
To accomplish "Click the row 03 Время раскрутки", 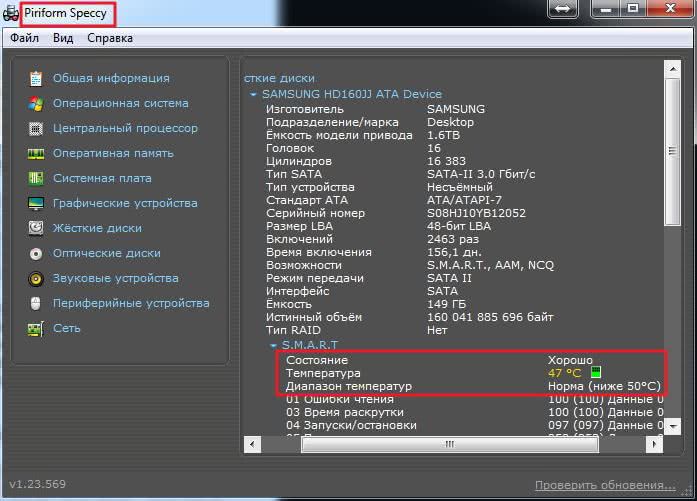I will pos(475,412).
